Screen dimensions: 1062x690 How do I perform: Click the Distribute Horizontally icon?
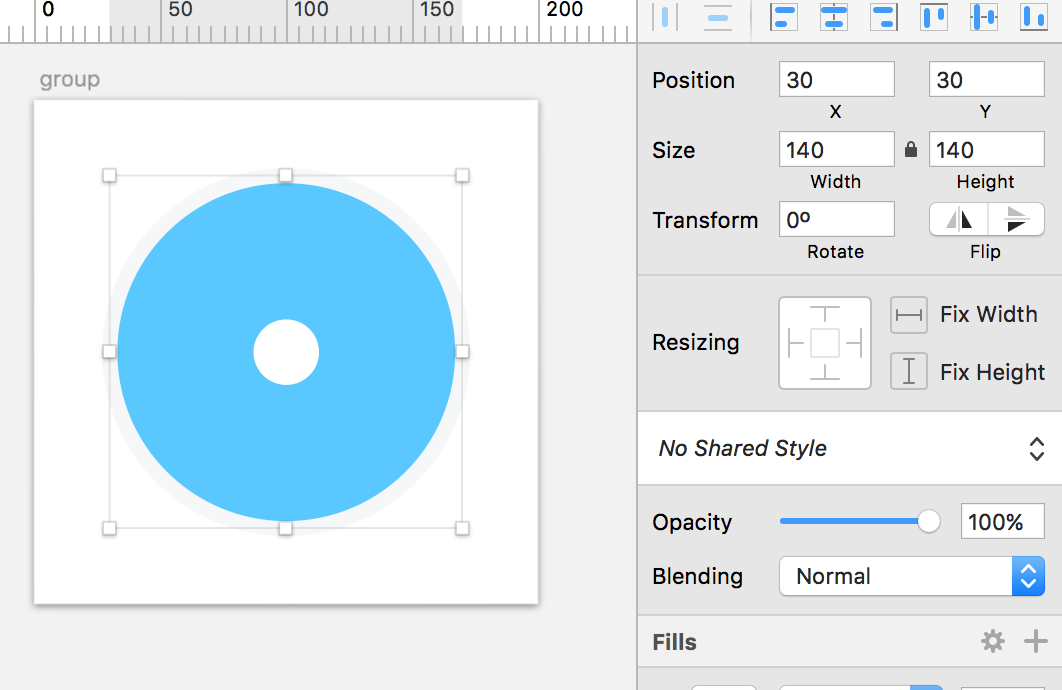(665, 17)
